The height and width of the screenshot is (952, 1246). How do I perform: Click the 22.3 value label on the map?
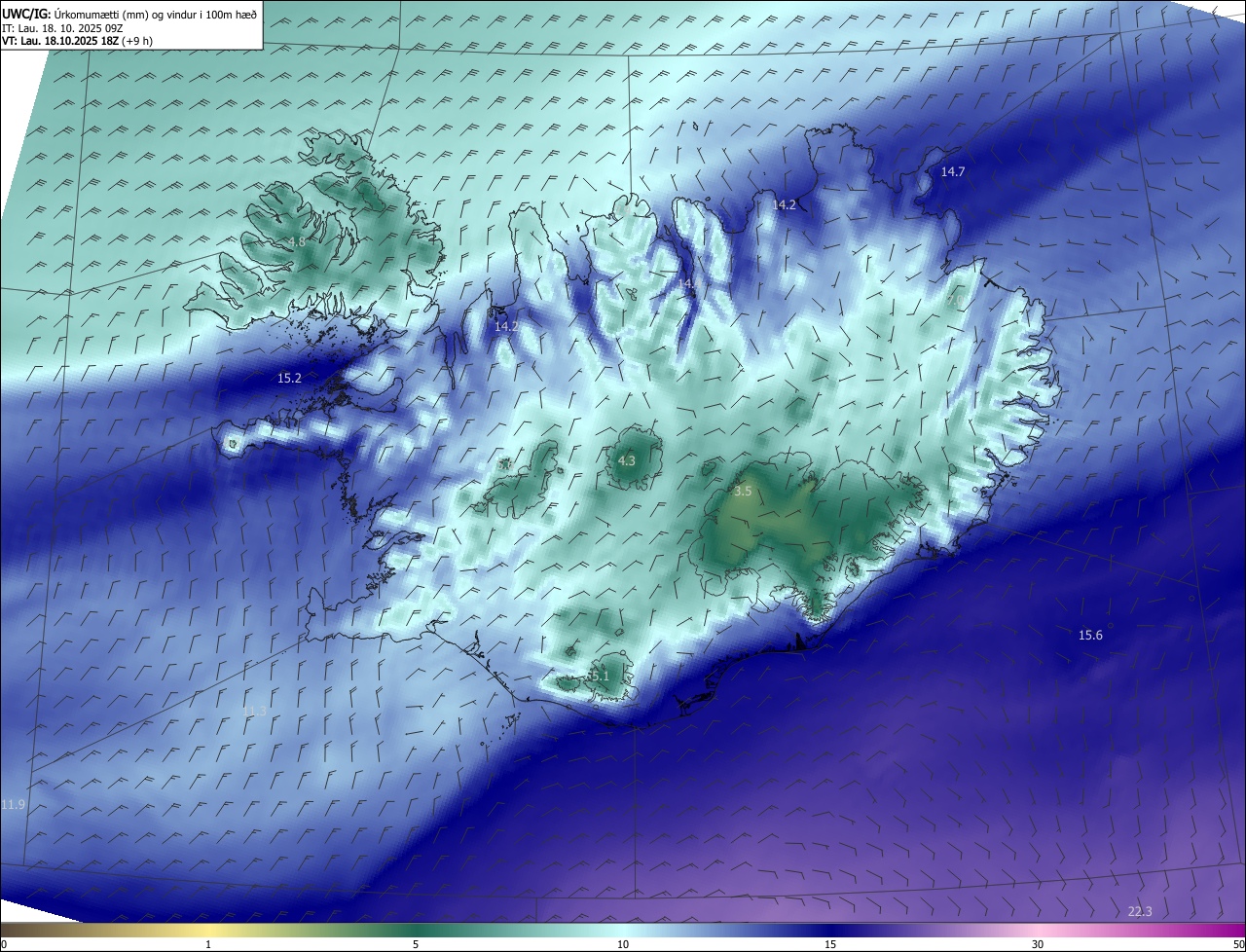tap(1140, 911)
